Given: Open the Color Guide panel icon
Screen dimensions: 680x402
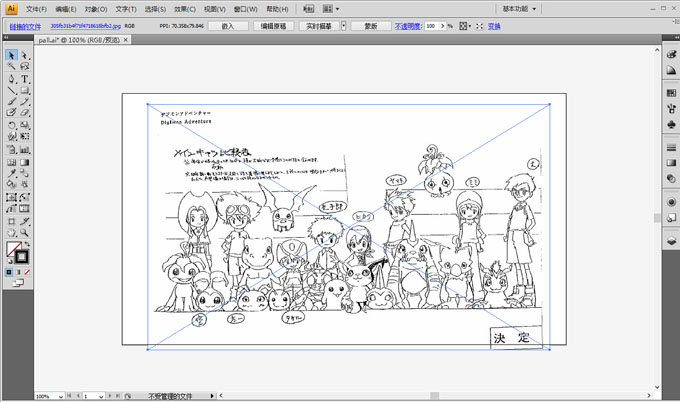Looking at the screenshot, I should pos(671,70).
